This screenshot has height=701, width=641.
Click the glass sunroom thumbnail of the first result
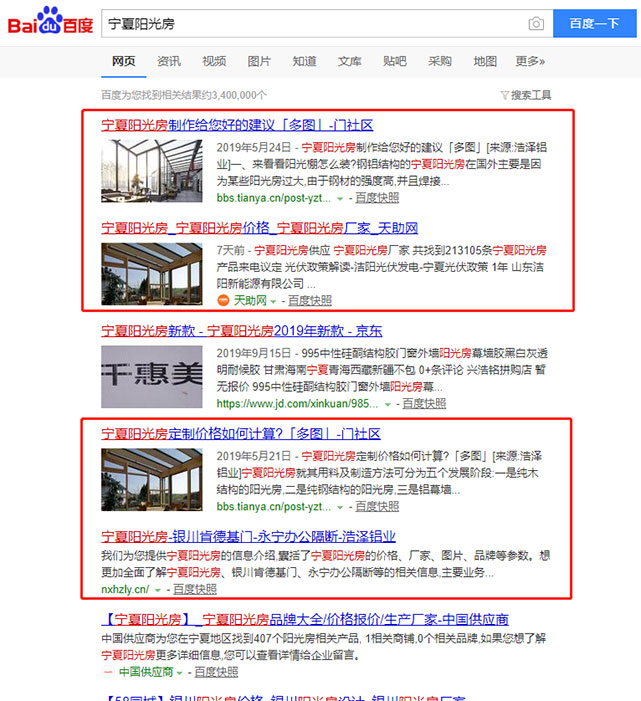[152, 171]
